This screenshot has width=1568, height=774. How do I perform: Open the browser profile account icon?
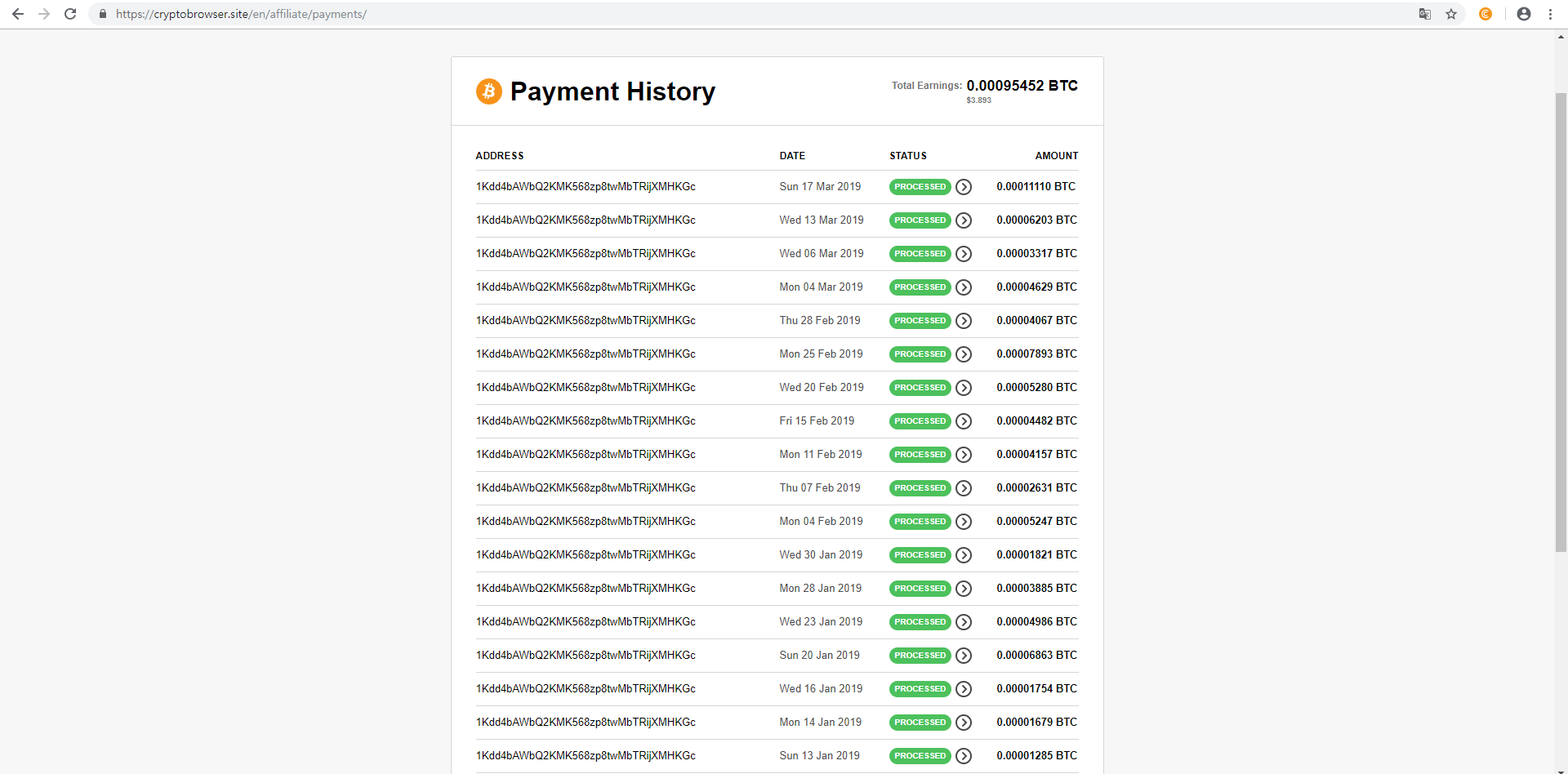(1524, 14)
